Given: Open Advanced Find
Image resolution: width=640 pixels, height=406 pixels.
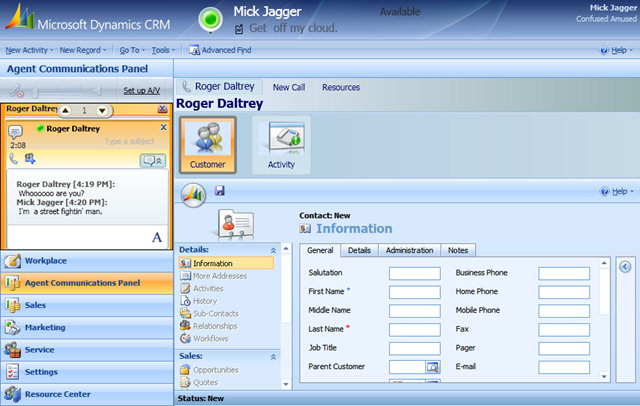Looking at the screenshot, I should coord(220,50).
